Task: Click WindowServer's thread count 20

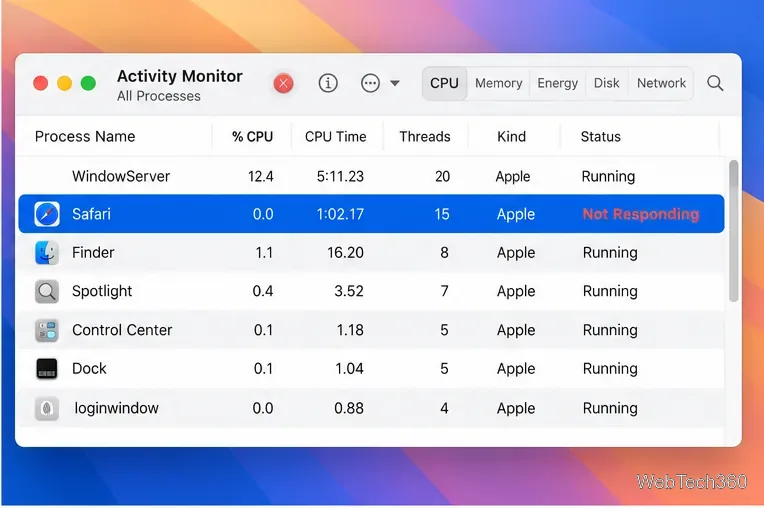Action: coord(442,176)
